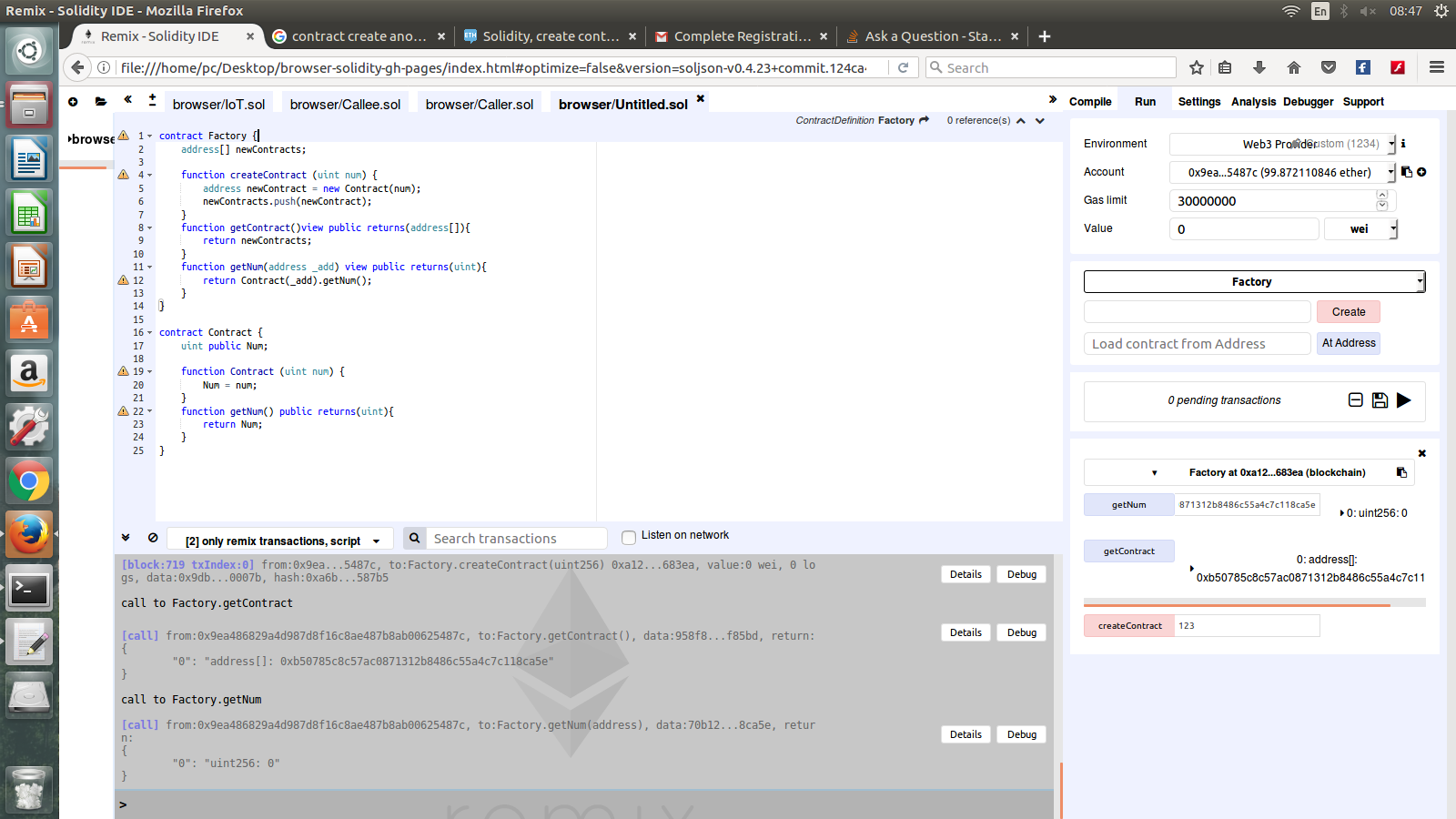Click the Load contract from Address field
Screen dimensions: 1456x819
(1197, 344)
